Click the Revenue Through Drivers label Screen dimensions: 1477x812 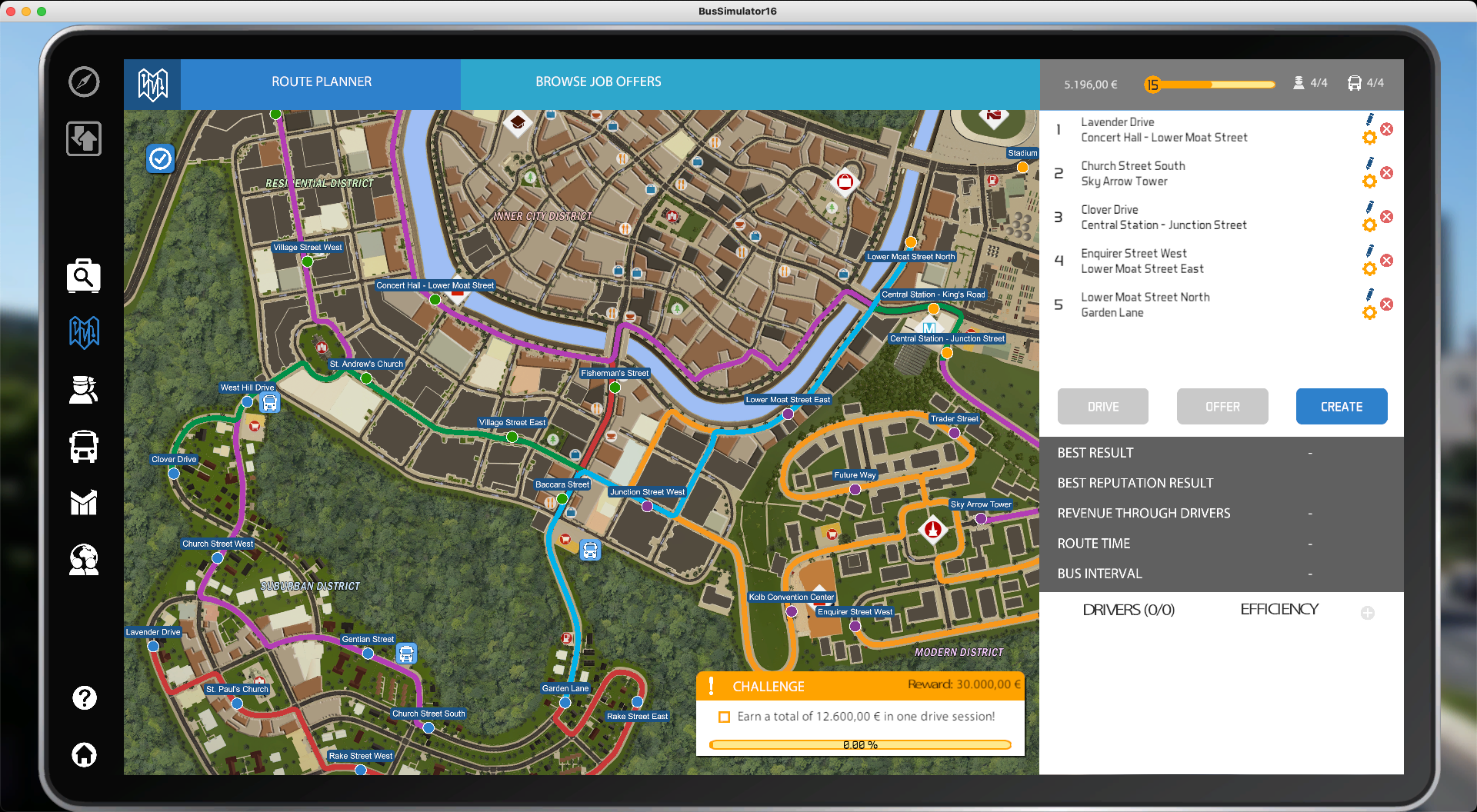tap(1143, 513)
